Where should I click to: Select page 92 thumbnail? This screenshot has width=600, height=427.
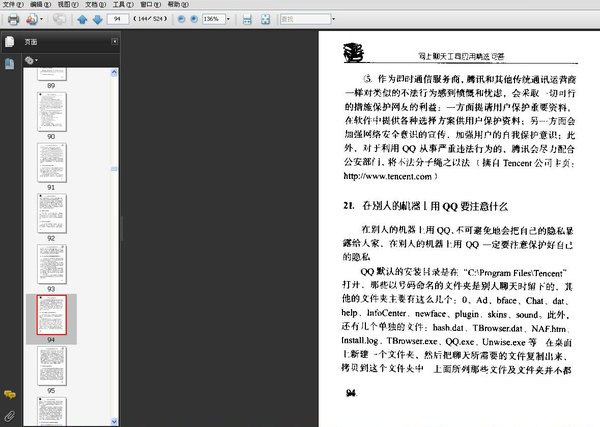click(x=52, y=214)
